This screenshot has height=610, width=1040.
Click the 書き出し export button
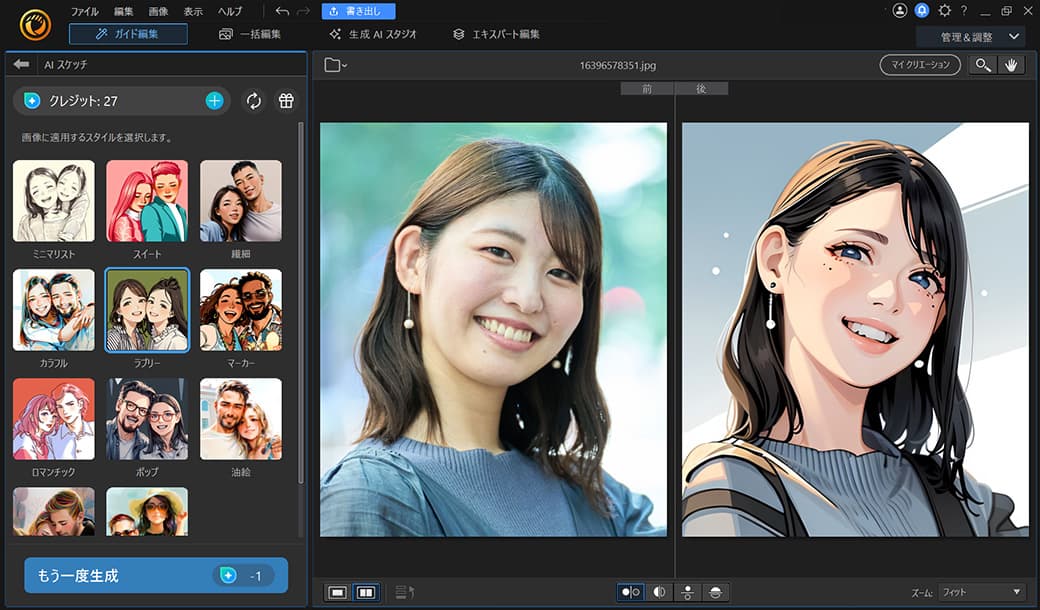(x=360, y=10)
